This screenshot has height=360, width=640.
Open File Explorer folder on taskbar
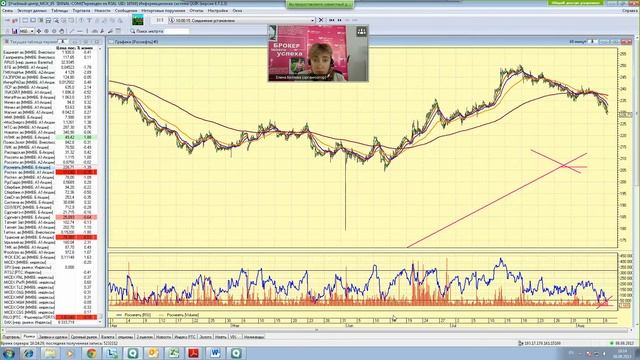click(50, 353)
